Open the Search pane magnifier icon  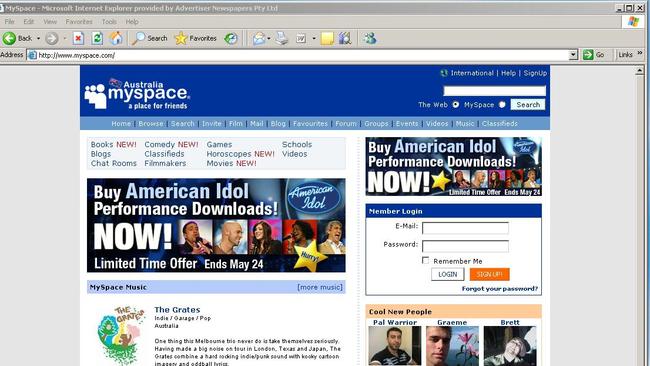coord(138,39)
